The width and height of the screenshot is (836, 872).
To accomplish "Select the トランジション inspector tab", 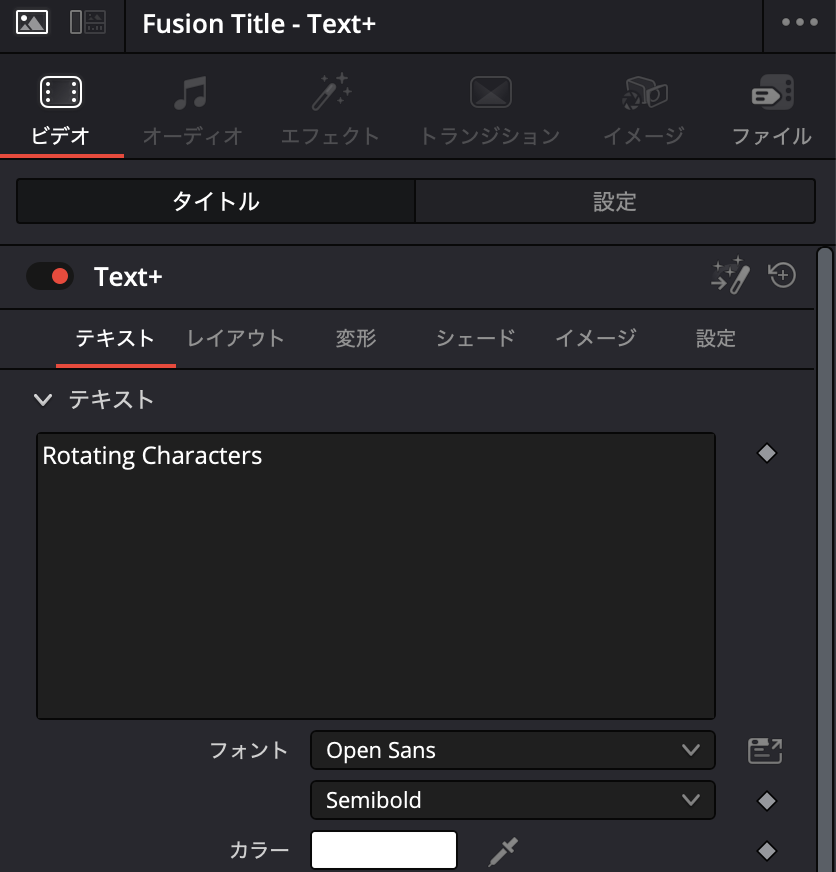I will click(x=490, y=111).
